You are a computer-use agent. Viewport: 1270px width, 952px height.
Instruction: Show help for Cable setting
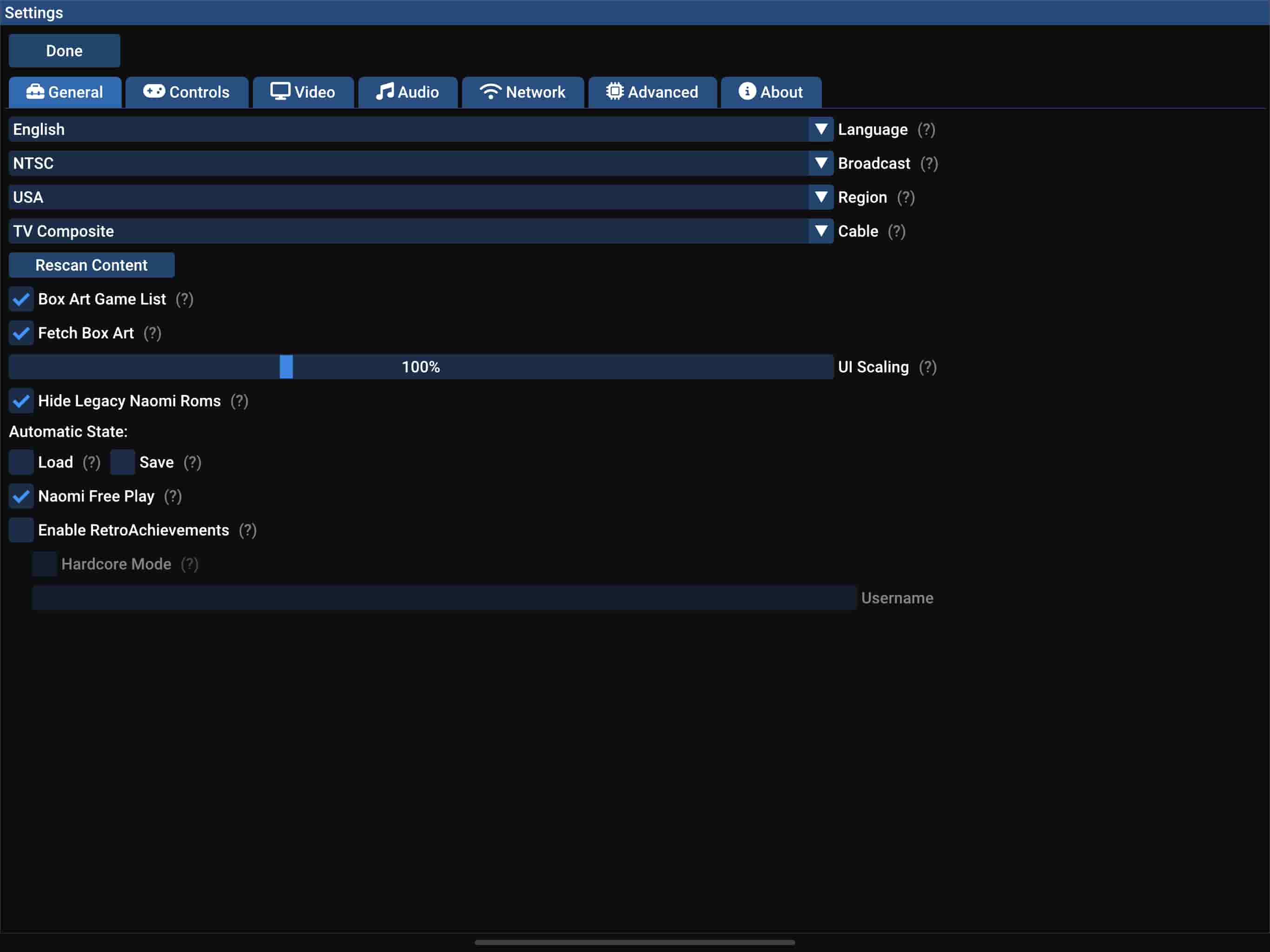click(896, 231)
